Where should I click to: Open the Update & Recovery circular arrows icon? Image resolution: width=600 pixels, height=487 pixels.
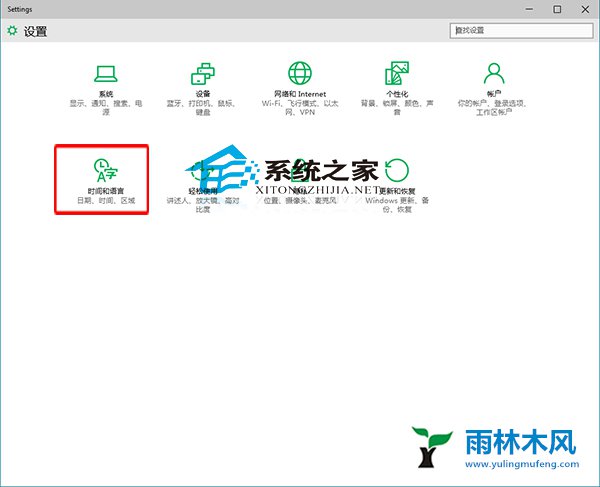(397, 168)
